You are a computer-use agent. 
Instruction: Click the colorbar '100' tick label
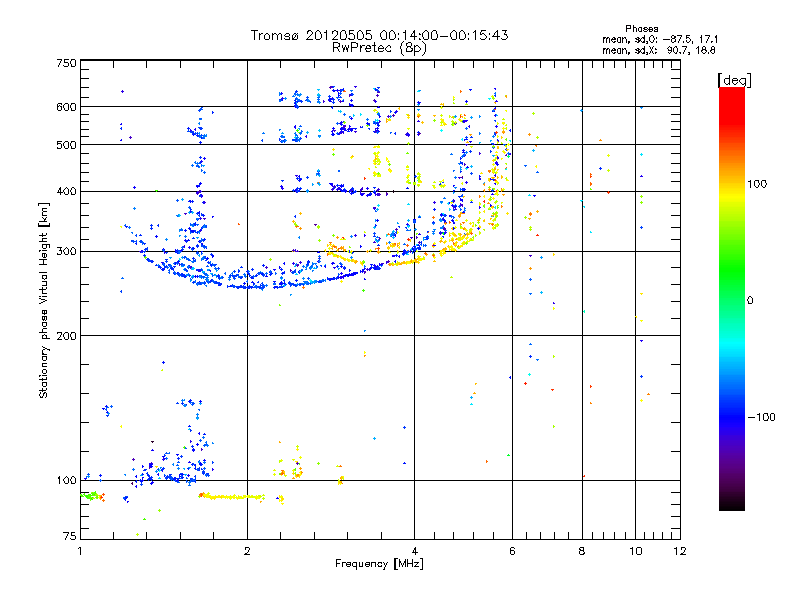pos(757,184)
